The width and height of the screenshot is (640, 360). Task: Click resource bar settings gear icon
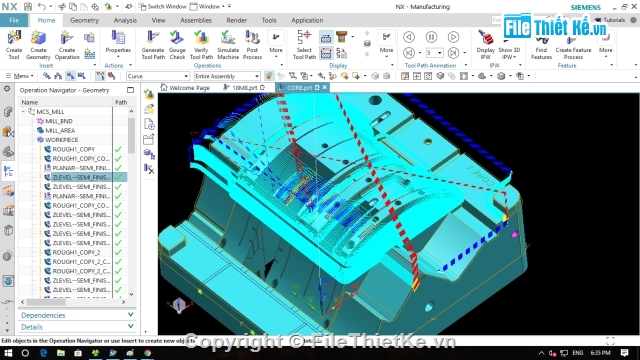tap(7, 89)
